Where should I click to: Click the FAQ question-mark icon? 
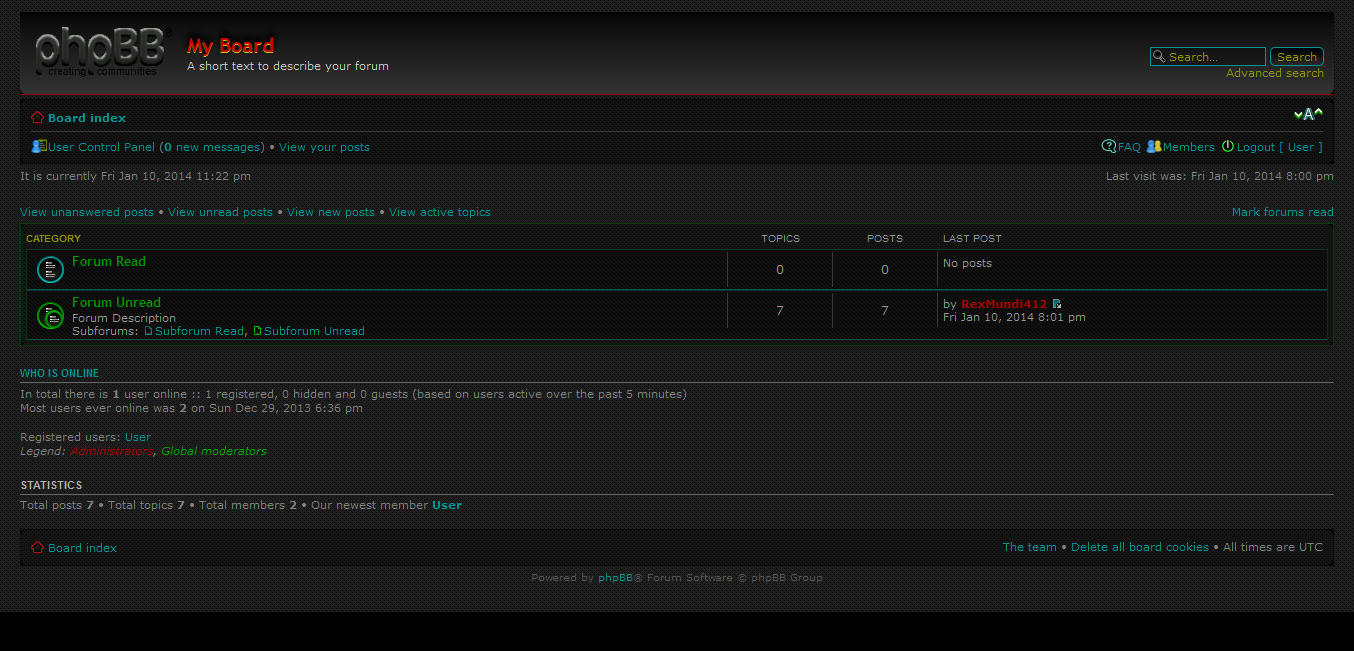pyautogui.click(x=1107, y=146)
